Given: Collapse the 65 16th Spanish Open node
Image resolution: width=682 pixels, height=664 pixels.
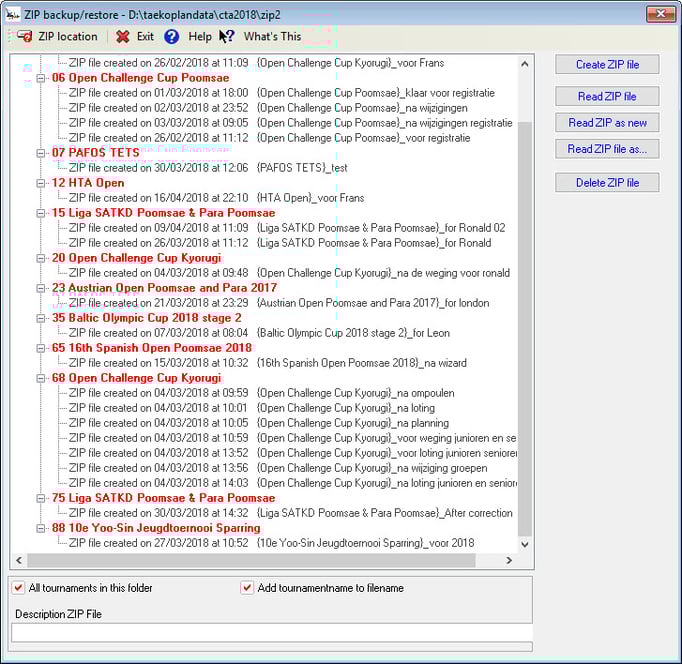Looking at the screenshot, I should pyautogui.click(x=41, y=348).
